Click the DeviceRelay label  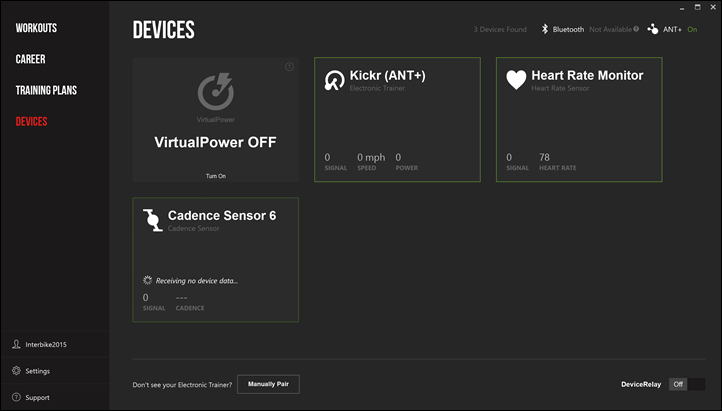point(641,384)
